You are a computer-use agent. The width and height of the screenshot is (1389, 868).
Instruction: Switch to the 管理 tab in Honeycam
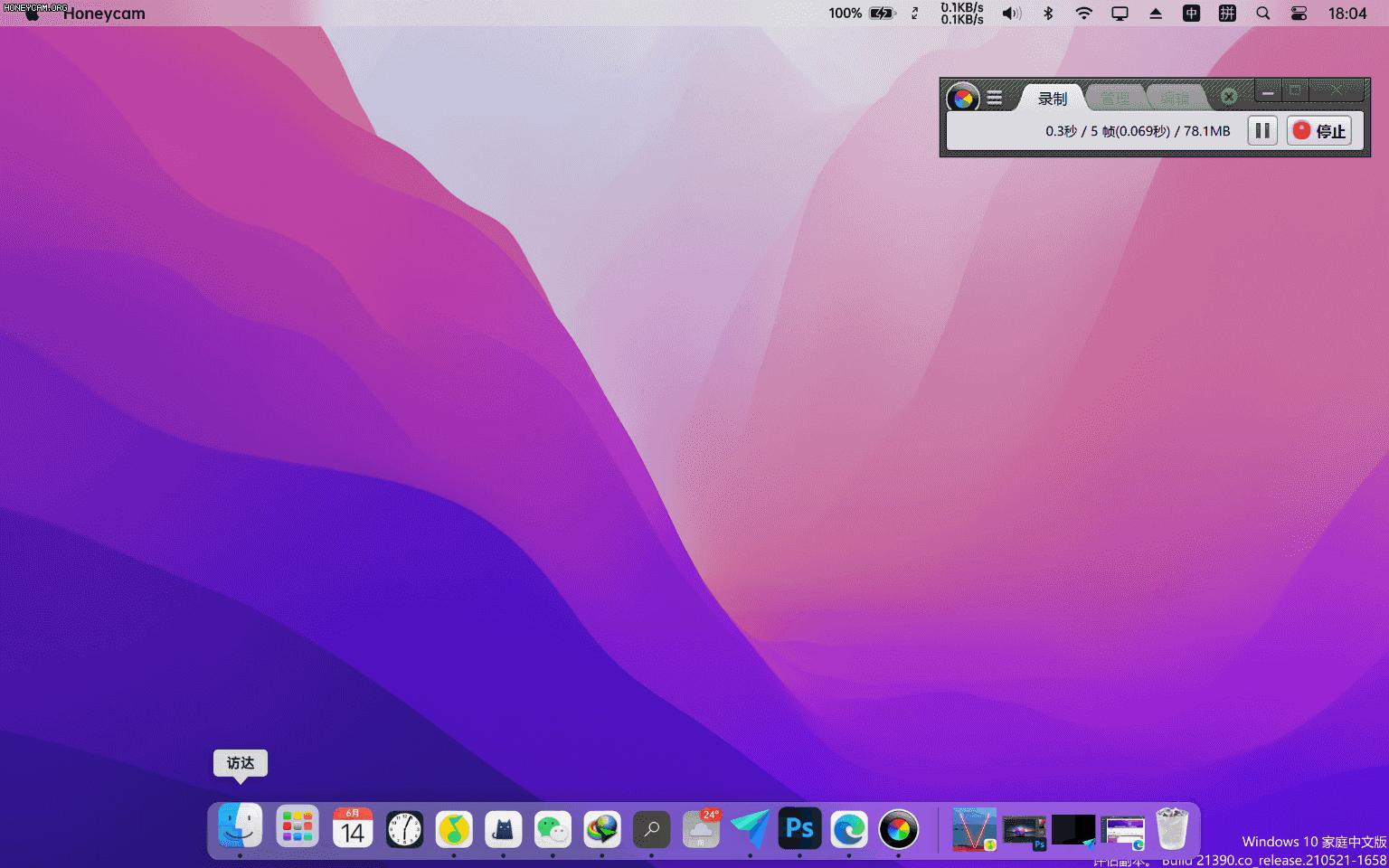[x=1115, y=98]
